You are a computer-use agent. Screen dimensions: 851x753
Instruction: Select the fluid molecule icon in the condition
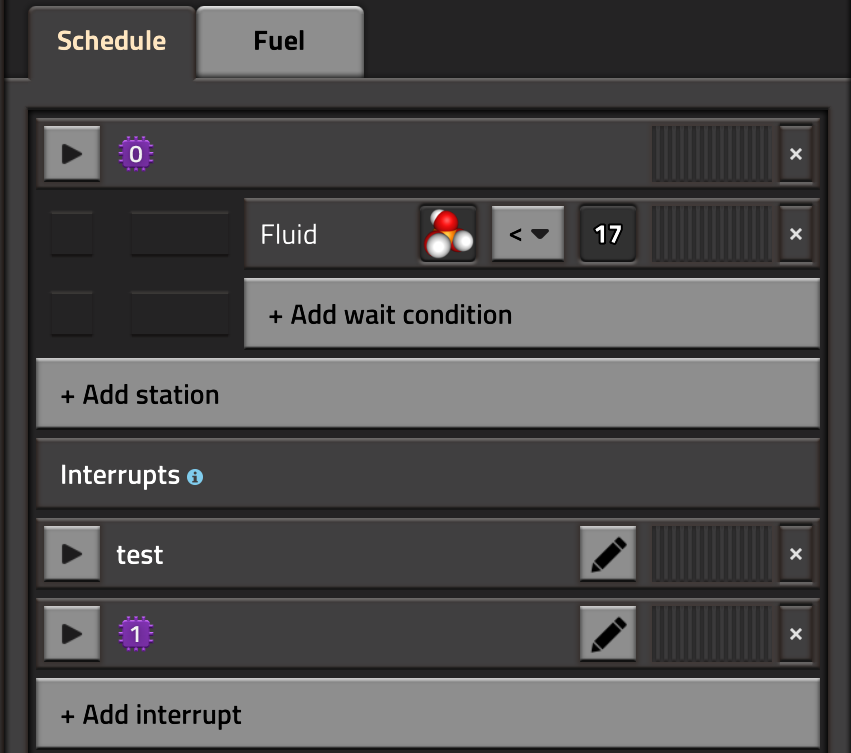[x=448, y=234]
